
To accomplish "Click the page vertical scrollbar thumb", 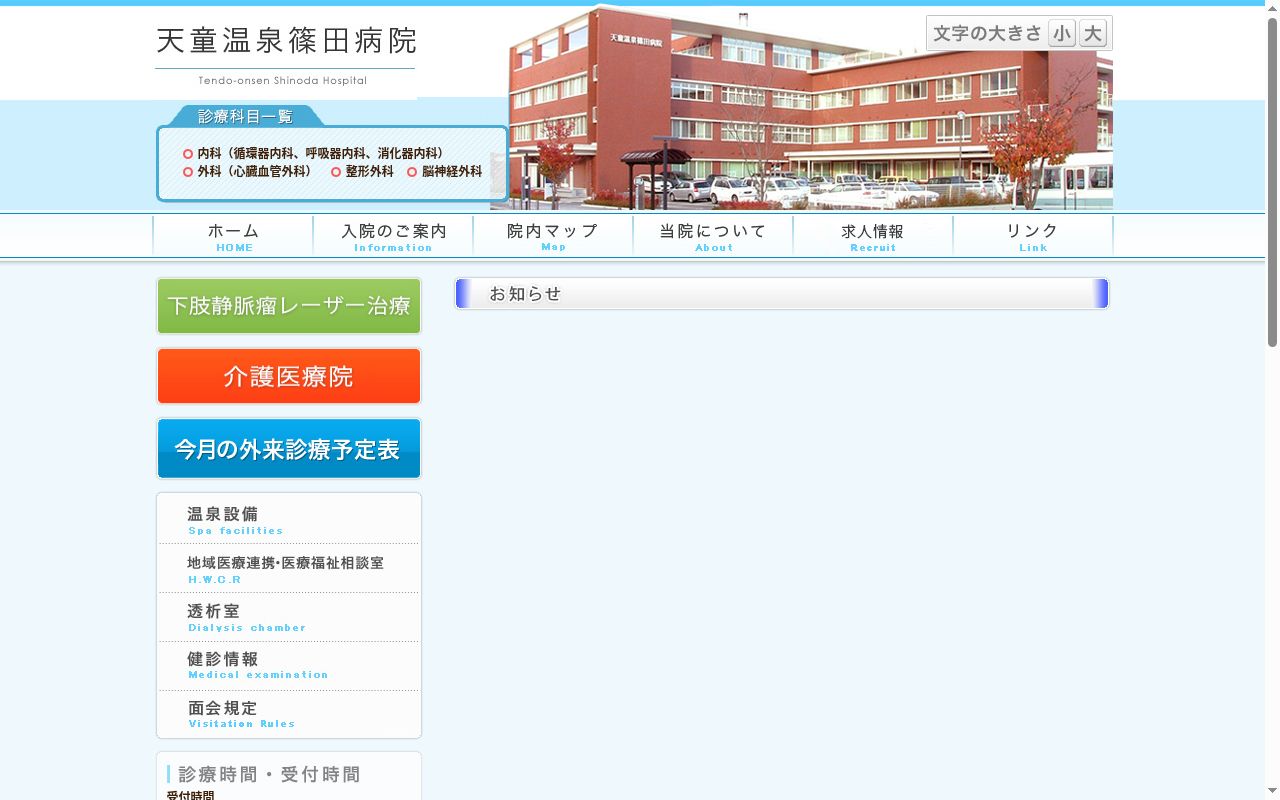I will [1272, 180].
